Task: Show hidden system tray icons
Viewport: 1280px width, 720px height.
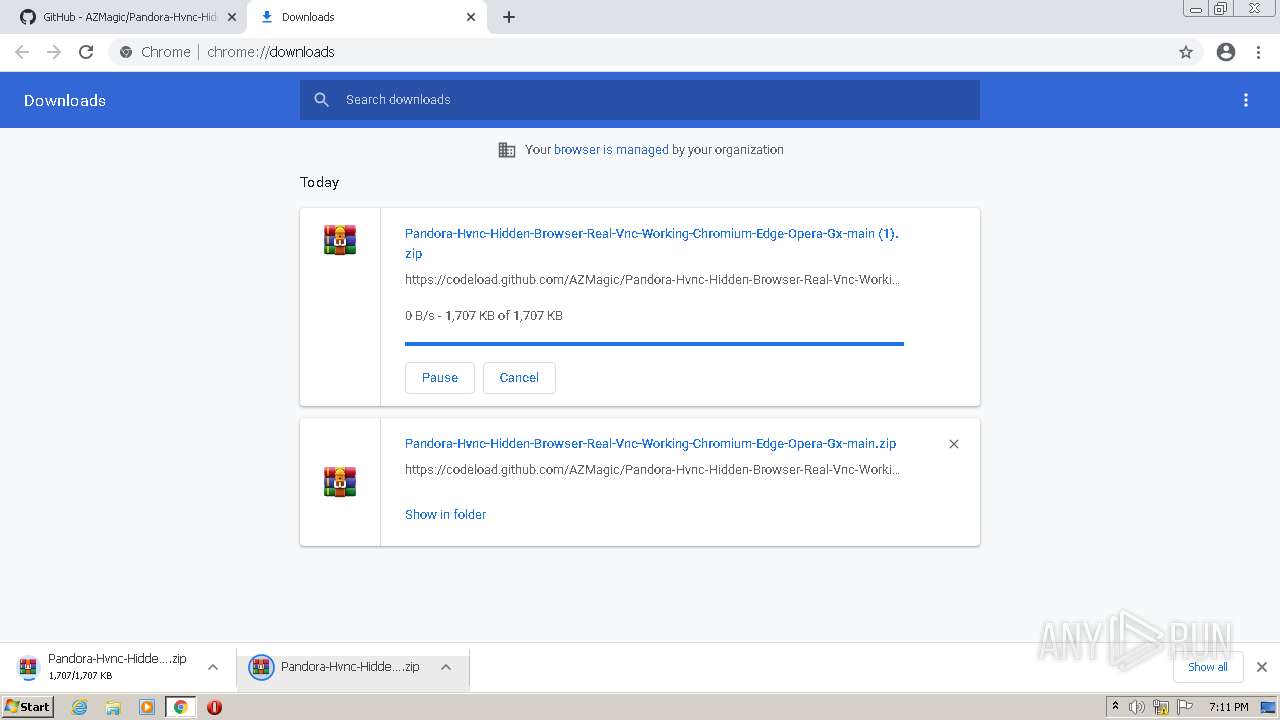Action: [x=1115, y=707]
